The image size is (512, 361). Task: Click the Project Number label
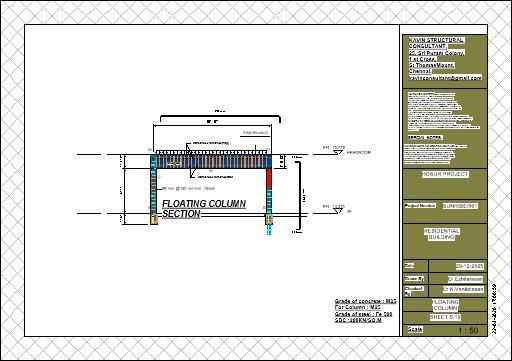click(x=420, y=206)
